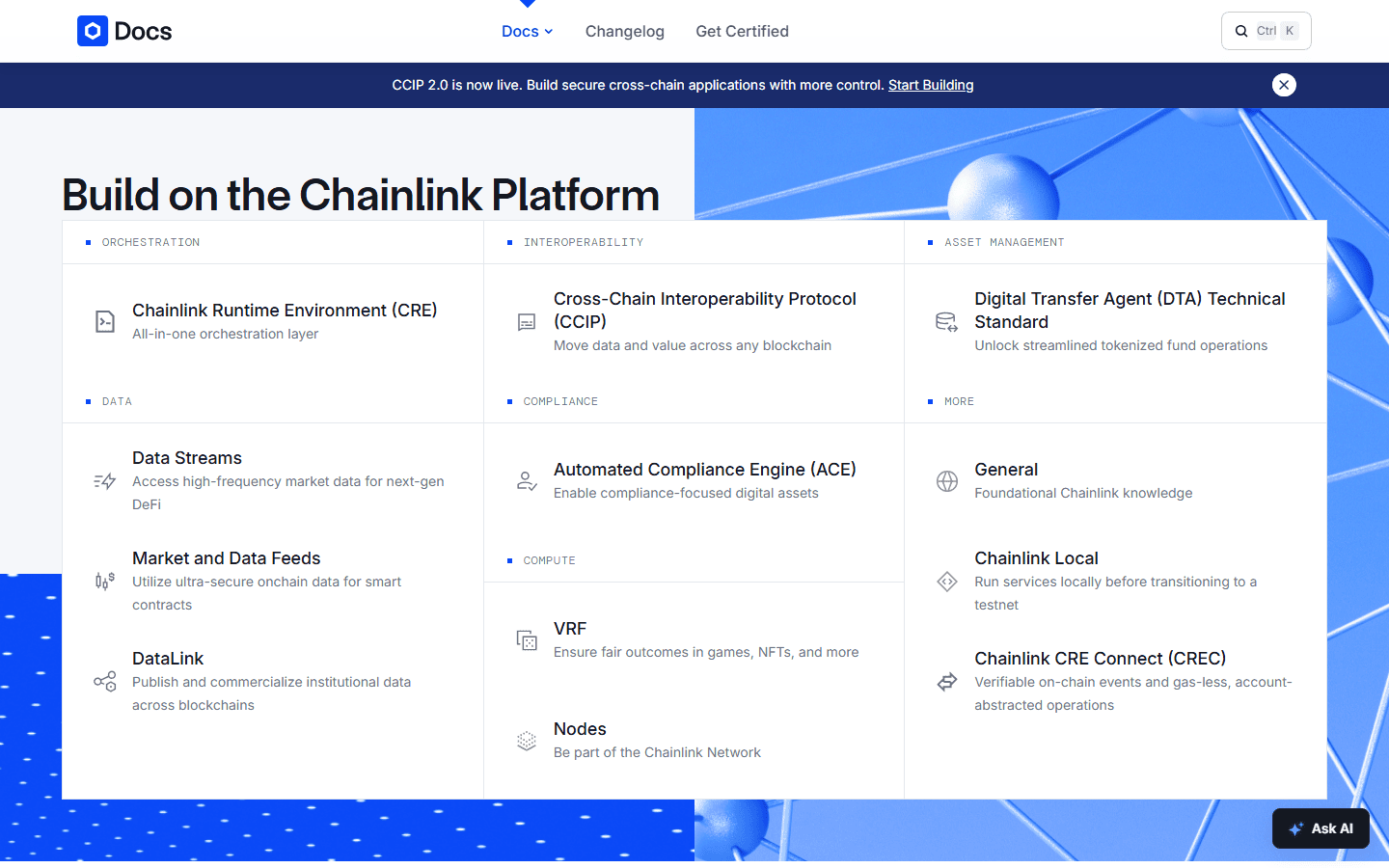Click the CCIP message icon

click(x=527, y=322)
